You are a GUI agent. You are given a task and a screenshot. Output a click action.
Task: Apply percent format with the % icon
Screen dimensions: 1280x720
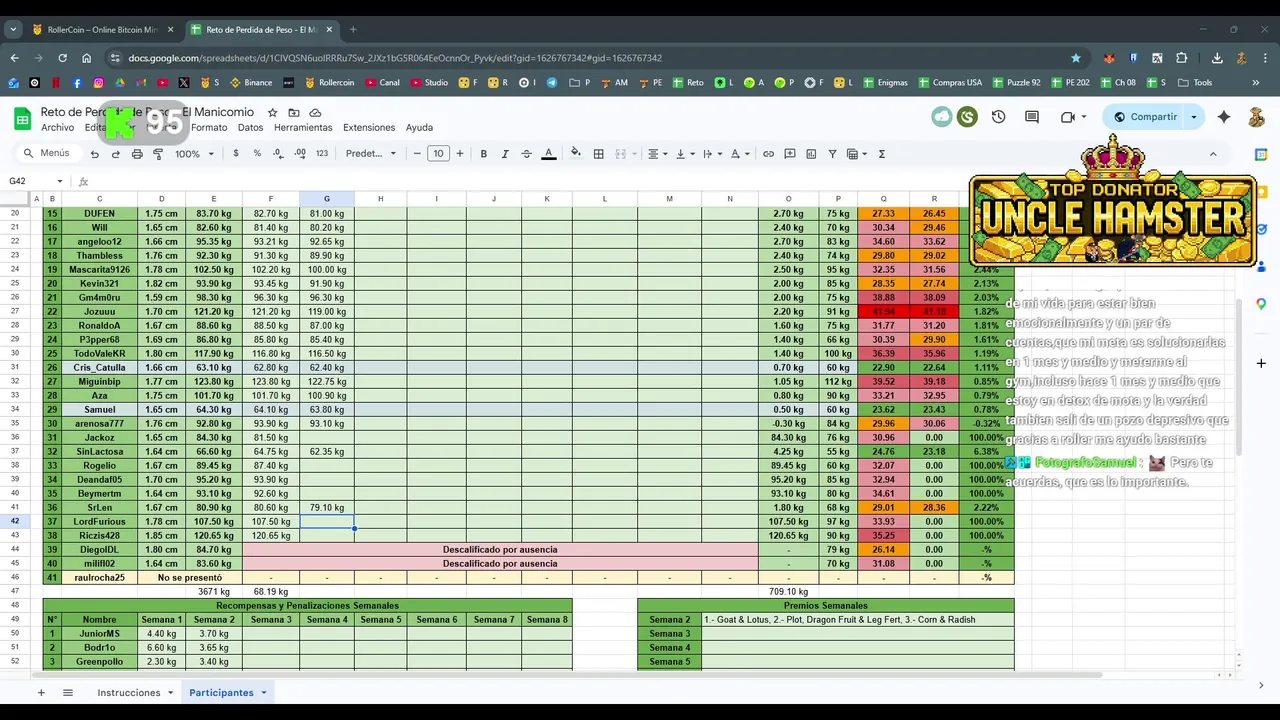tap(257, 154)
